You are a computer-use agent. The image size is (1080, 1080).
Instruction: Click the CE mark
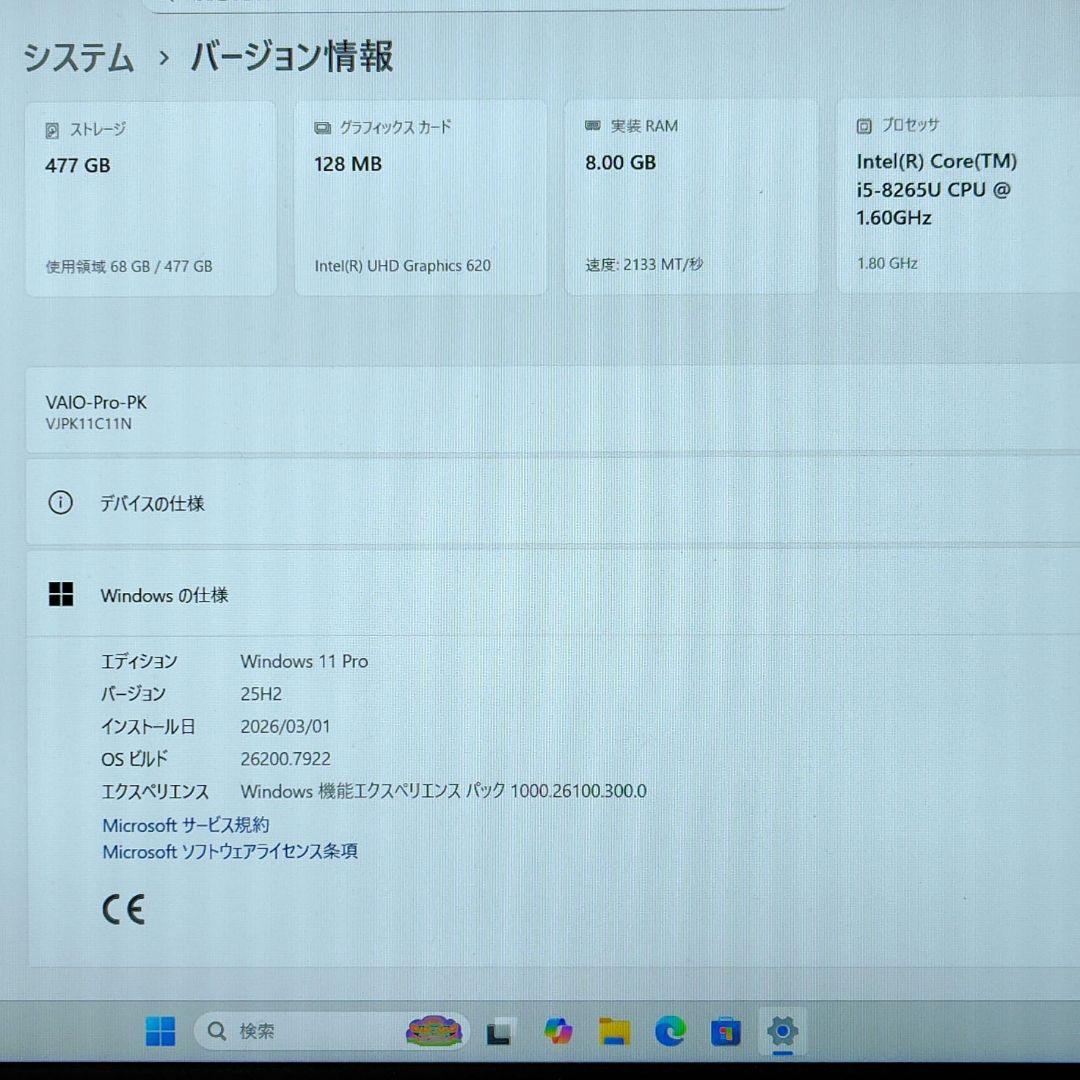click(x=123, y=909)
